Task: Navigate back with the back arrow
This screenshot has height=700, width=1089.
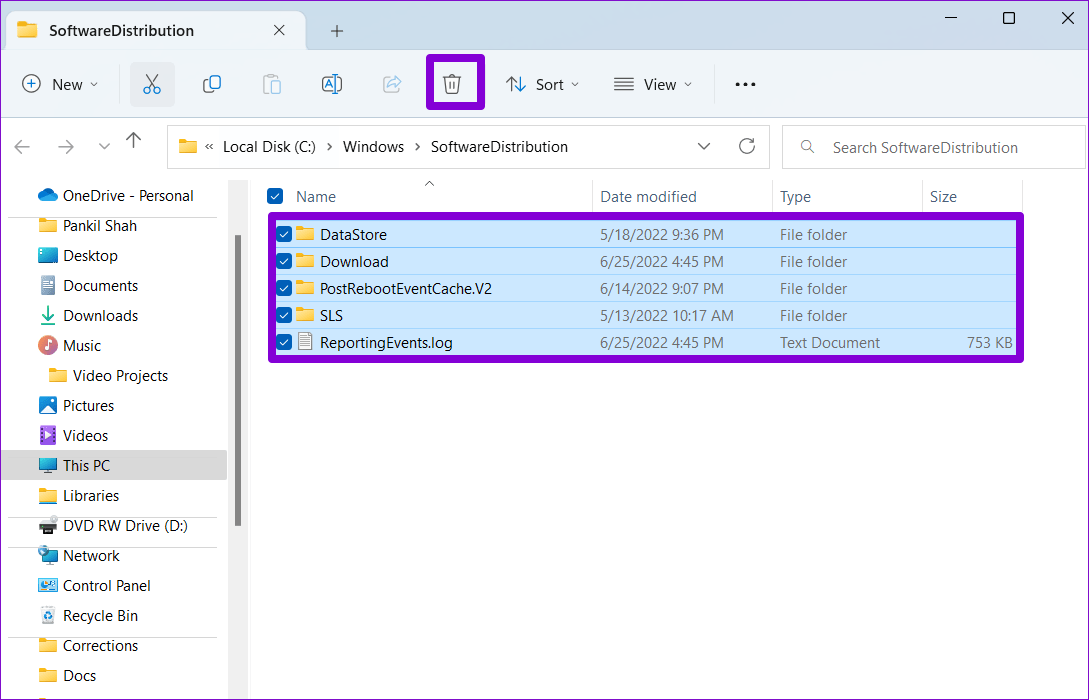Action: [x=22, y=146]
